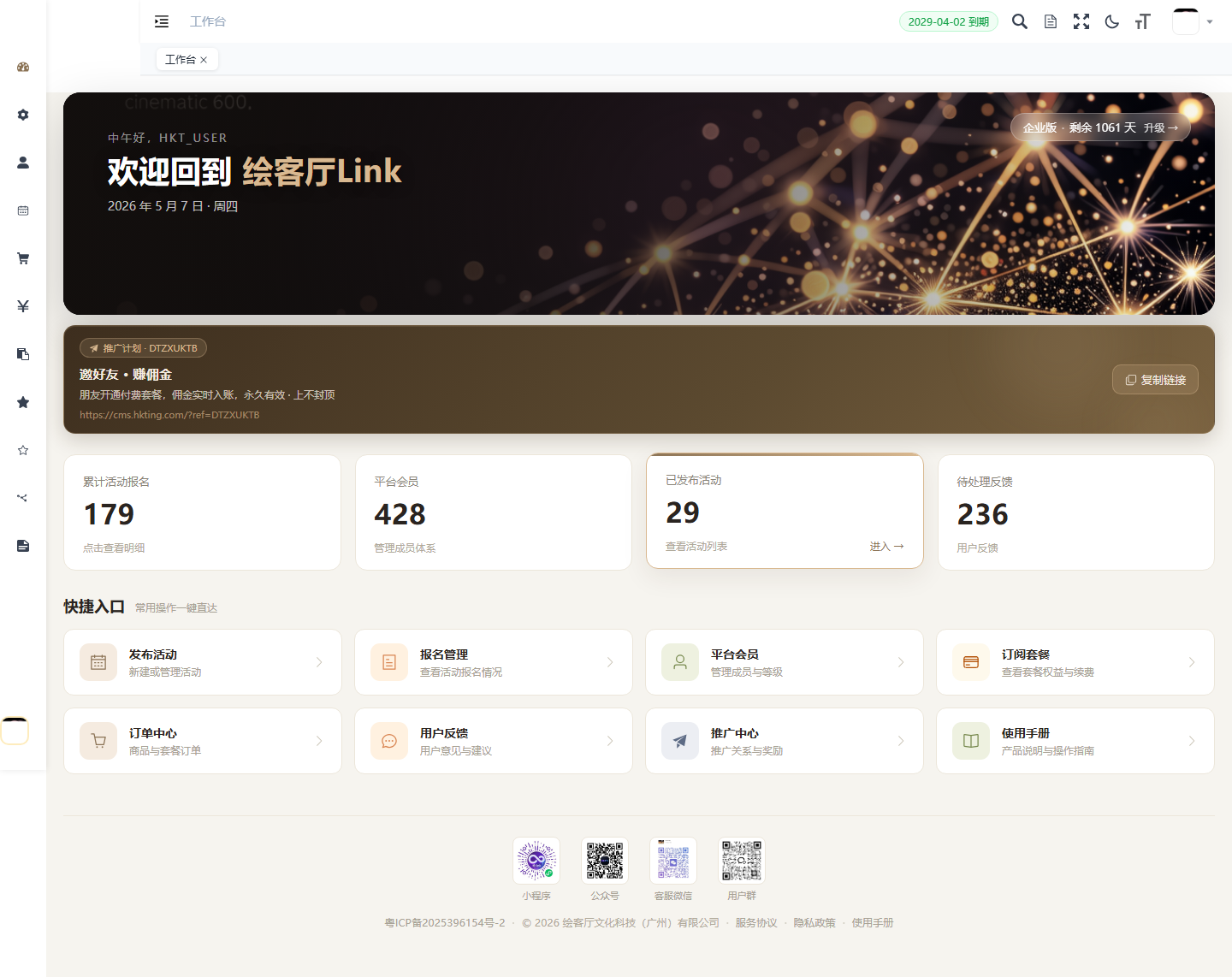Click the outlined star icon in the sidebar

(23, 450)
